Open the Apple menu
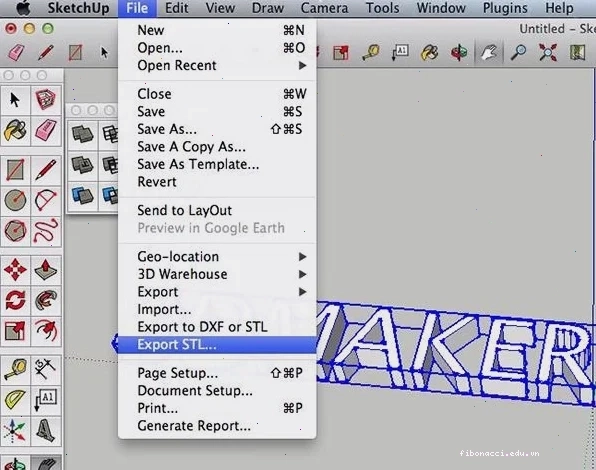Viewport: 596px width, 470px height. (24, 8)
